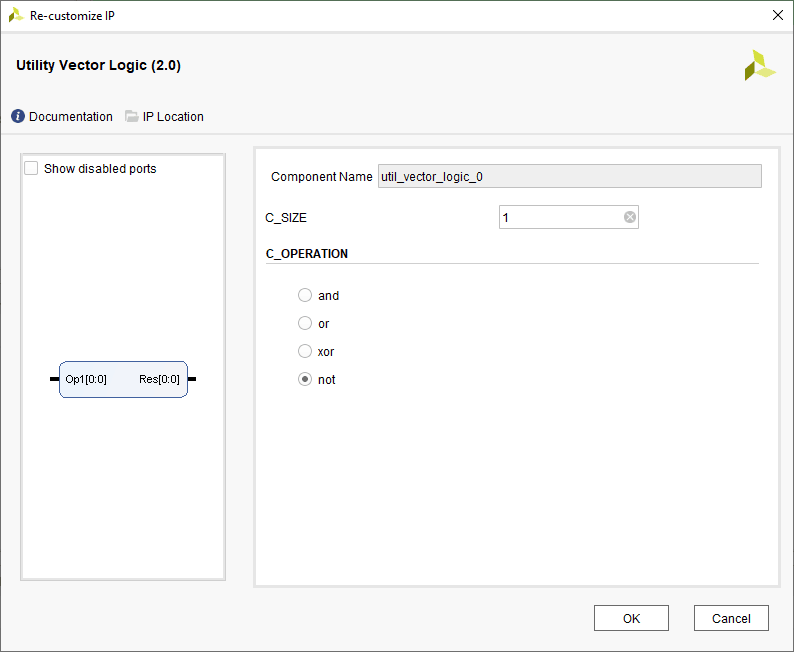Select the "not" operation radio button
The image size is (794, 652).
point(305,379)
